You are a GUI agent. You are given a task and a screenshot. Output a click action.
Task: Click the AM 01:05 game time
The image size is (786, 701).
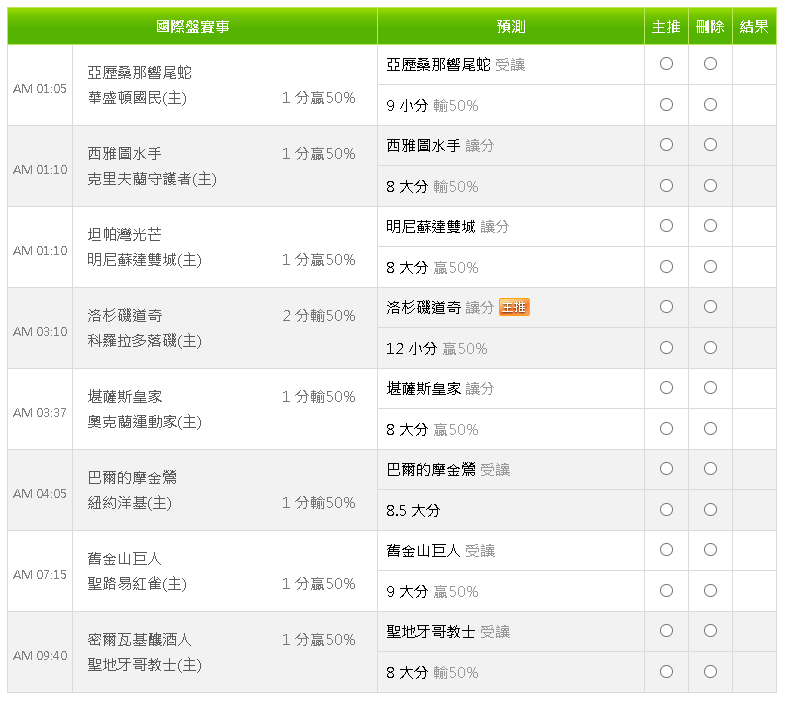pyautogui.click(x=40, y=89)
